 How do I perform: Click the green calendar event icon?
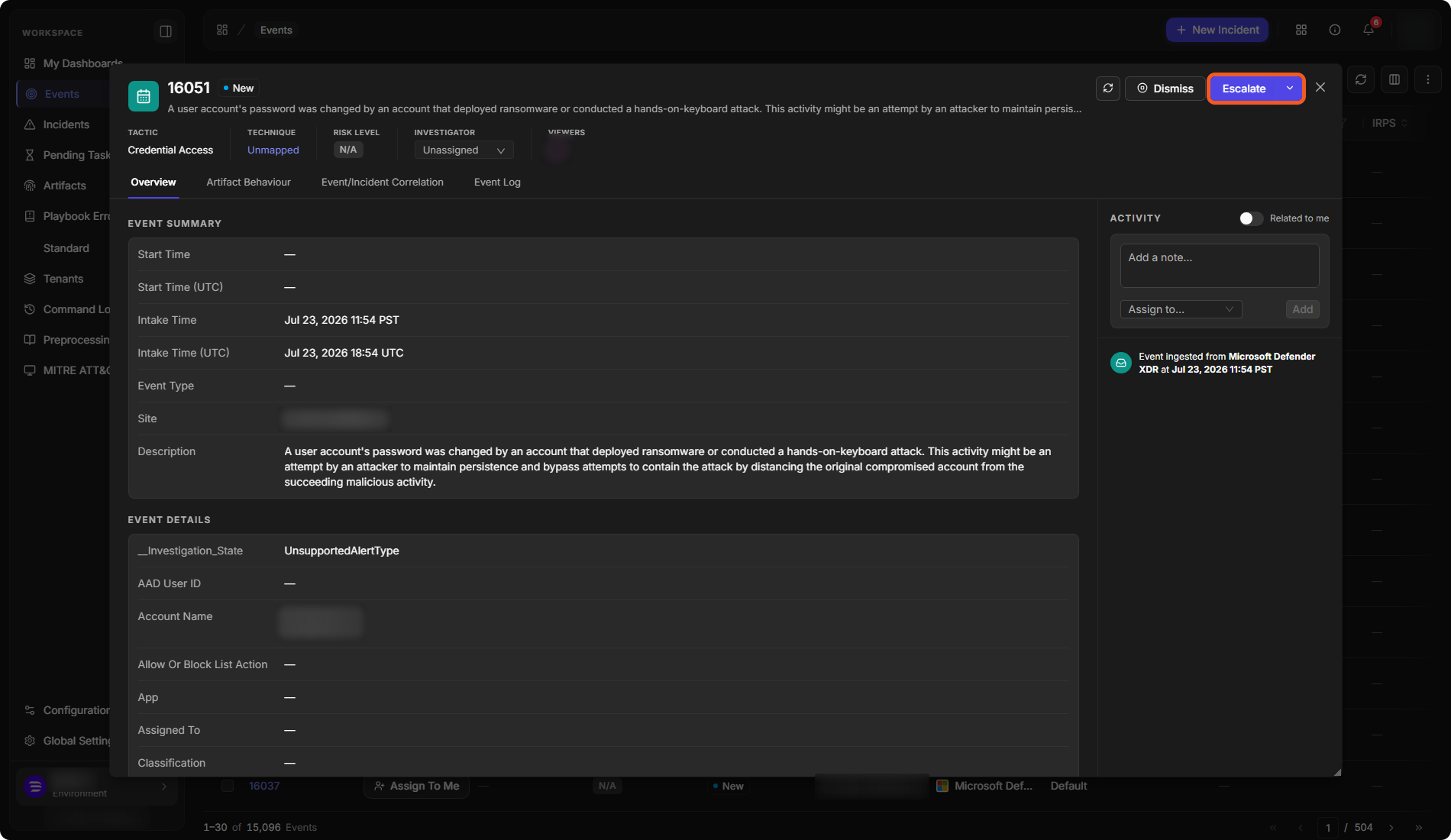tap(143, 96)
